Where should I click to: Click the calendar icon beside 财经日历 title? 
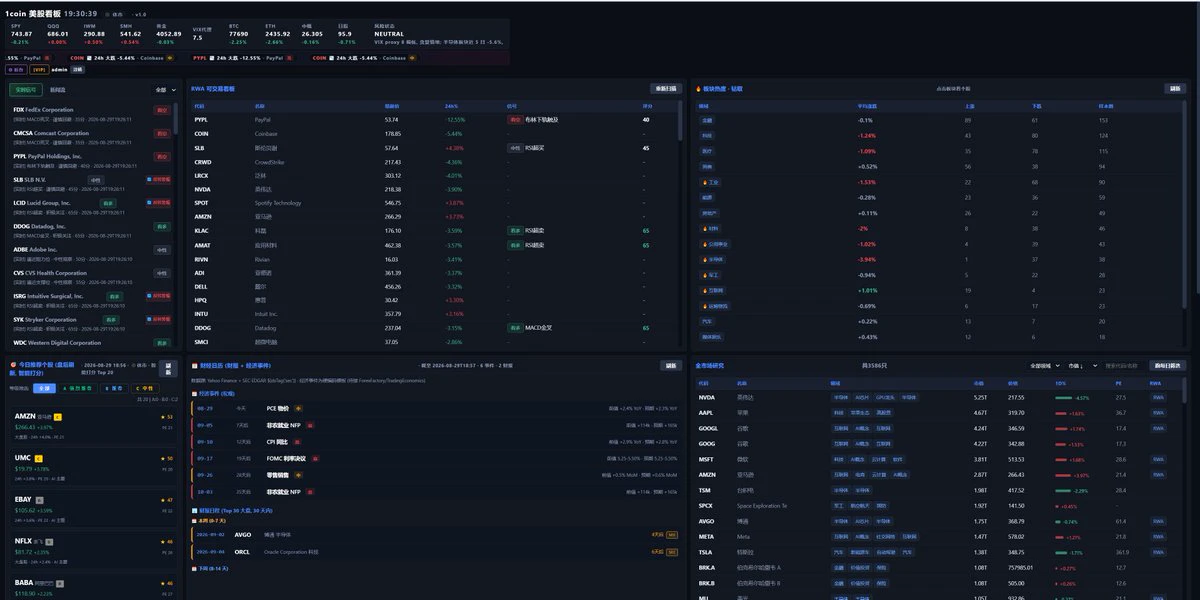point(194,366)
